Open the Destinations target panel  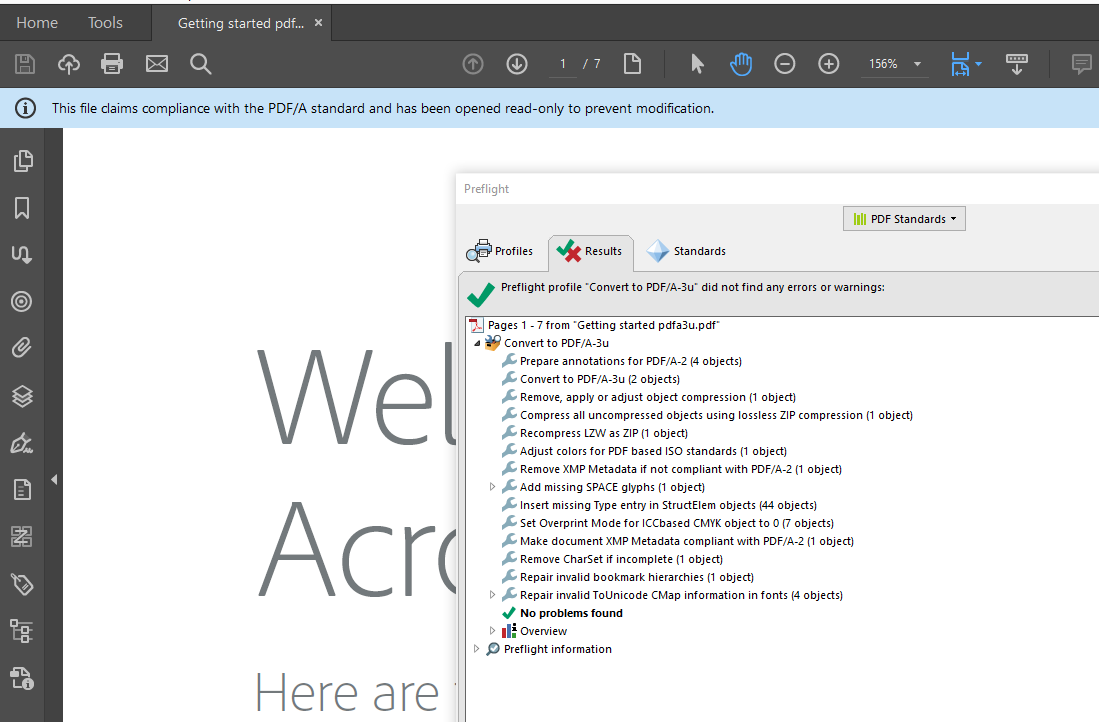coord(22,301)
